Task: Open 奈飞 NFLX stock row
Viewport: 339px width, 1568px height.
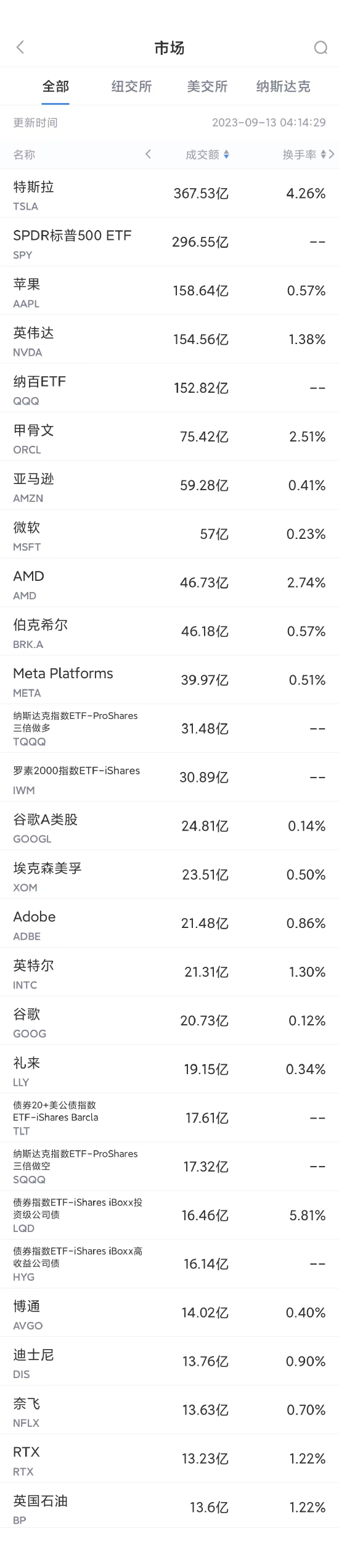Action: pos(169,1411)
